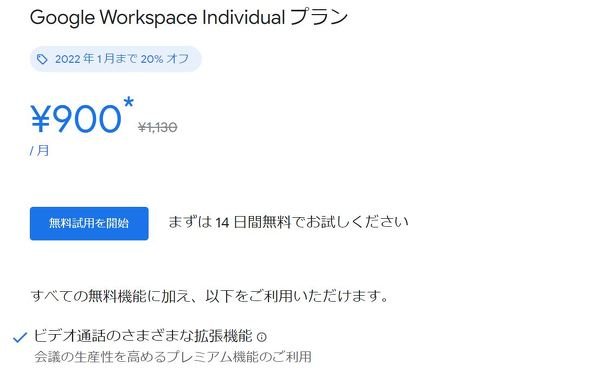The image size is (590, 372).
Task: Click the 無料試用を開始 button
Action: (89, 223)
